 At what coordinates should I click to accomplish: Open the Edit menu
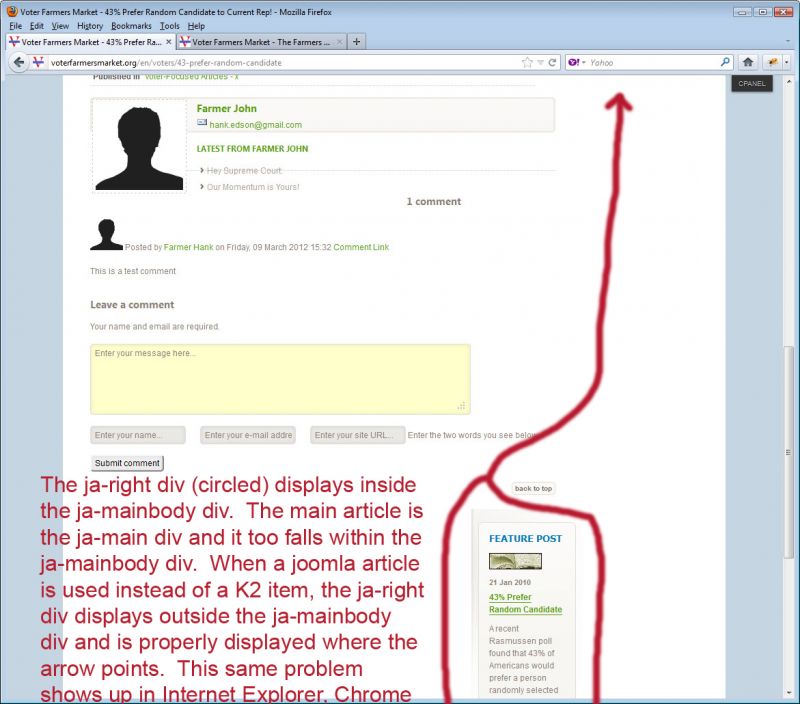(36, 26)
